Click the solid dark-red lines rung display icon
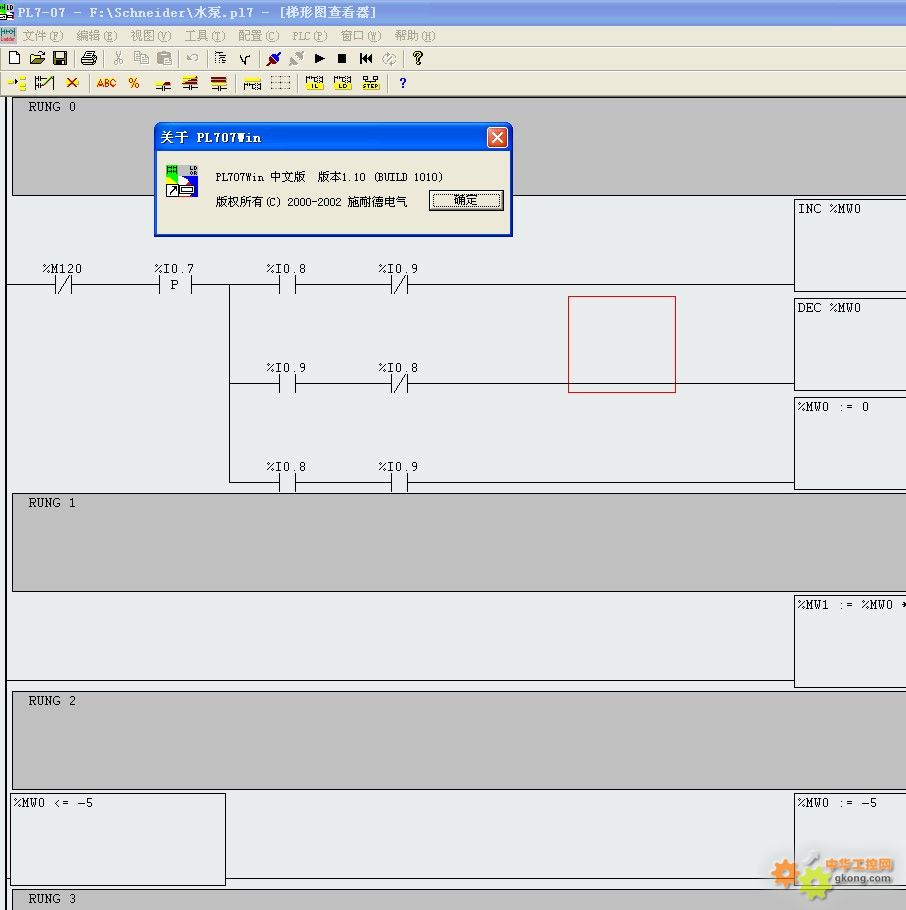This screenshot has height=910, width=906. pos(219,83)
